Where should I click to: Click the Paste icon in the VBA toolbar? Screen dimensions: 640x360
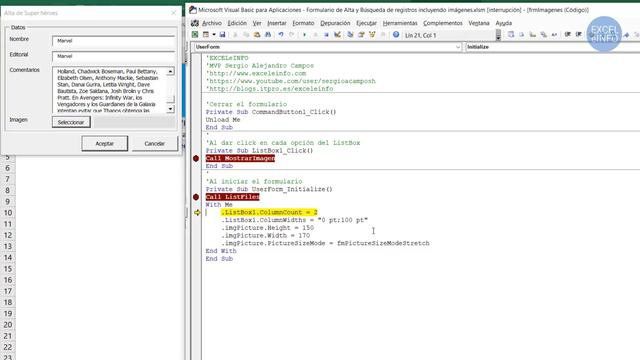pos(257,35)
